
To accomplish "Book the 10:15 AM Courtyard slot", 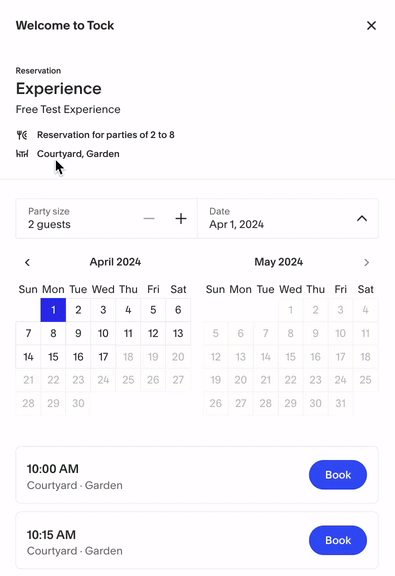I will pyautogui.click(x=338, y=540).
